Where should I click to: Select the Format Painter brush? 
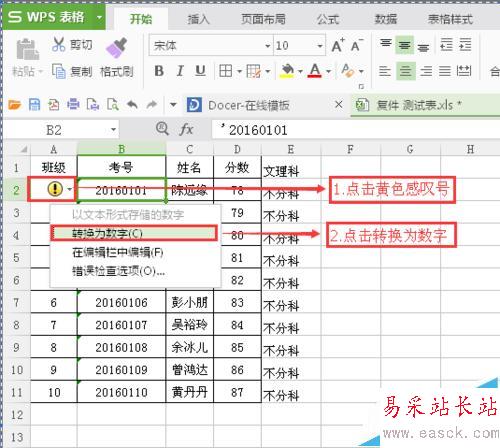click(116, 48)
